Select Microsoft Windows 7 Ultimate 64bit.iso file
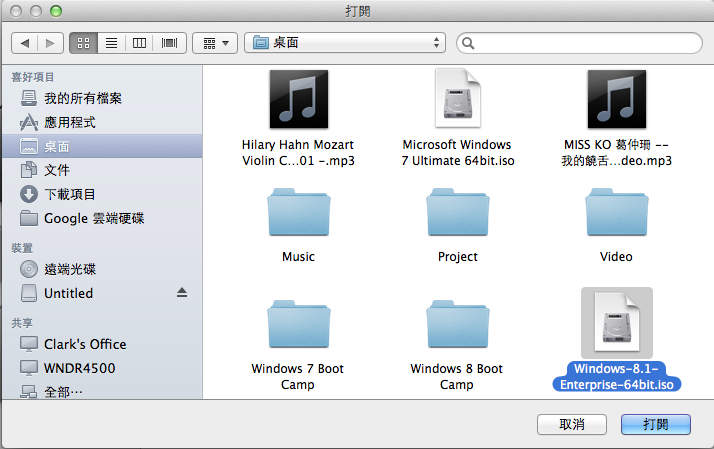 pos(457,102)
